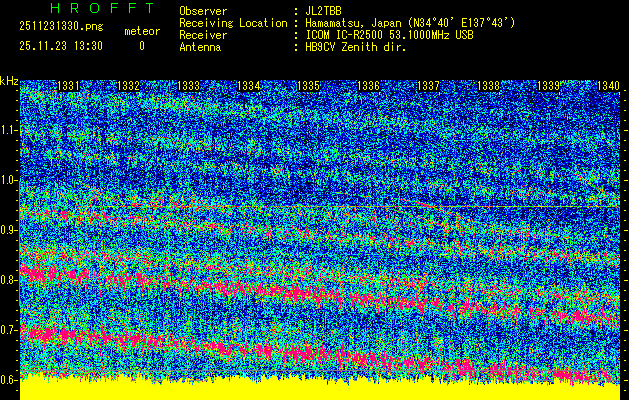Click the JL2TBB observer callsign
629x400 pixels.
pos(327,11)
